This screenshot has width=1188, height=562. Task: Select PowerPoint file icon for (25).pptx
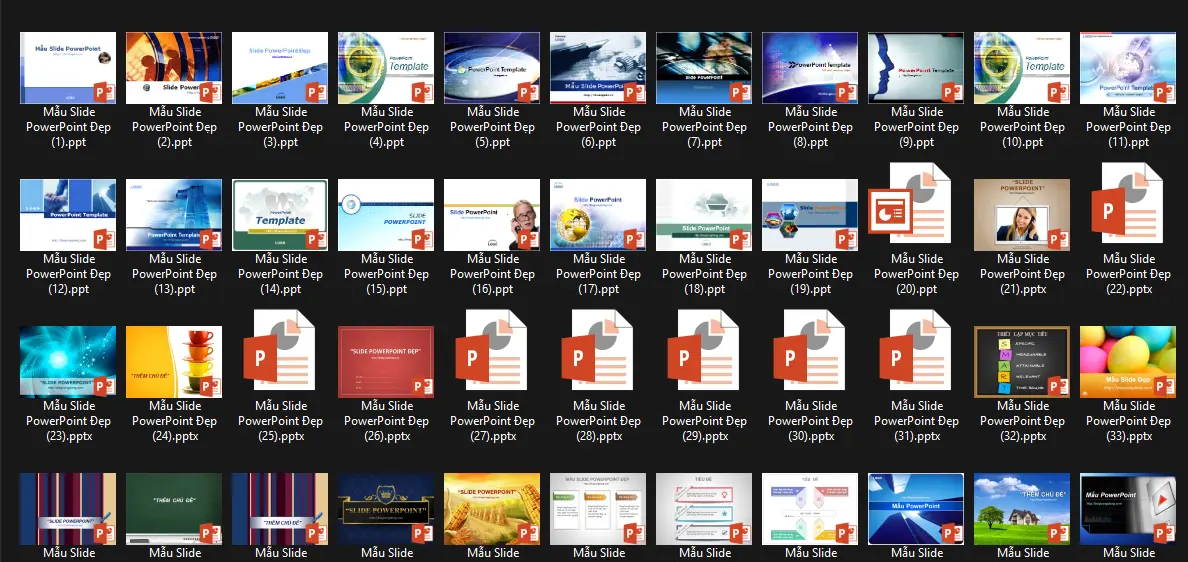(x=279, y=351)
